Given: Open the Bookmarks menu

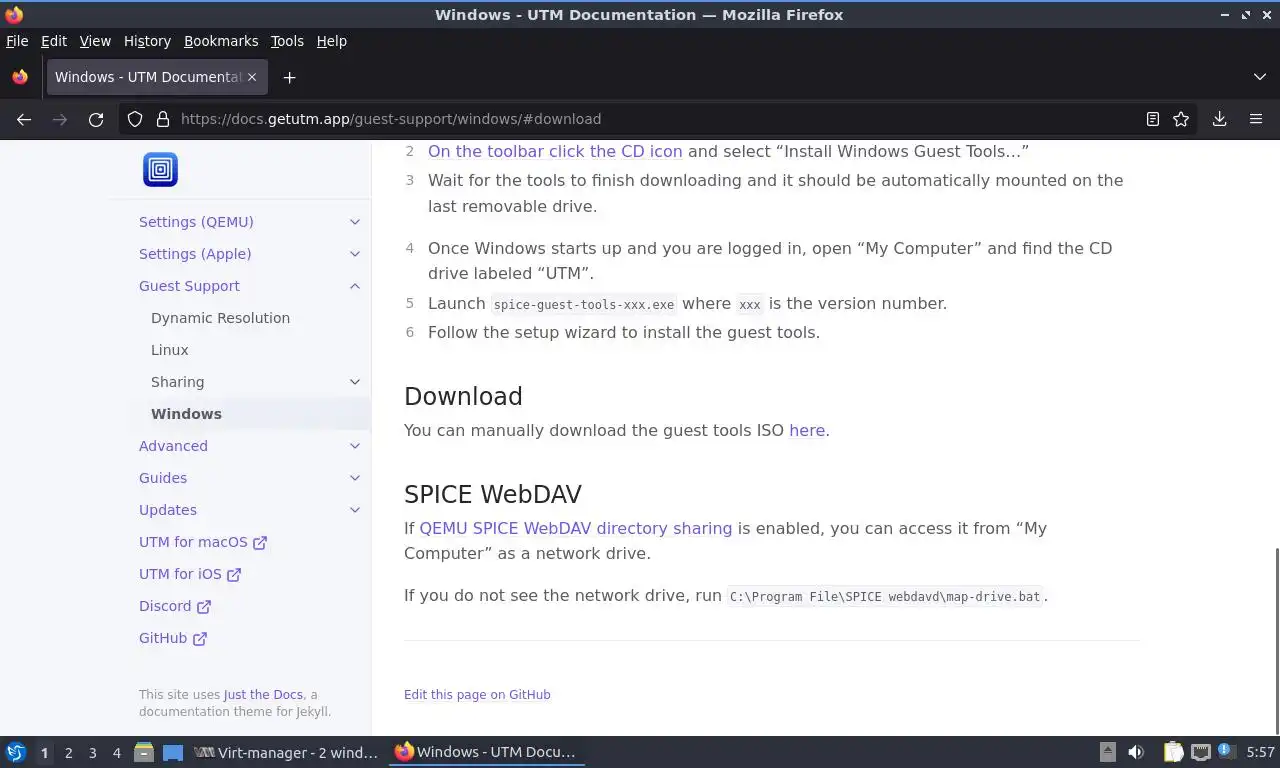Looking at the screenshot, I should [x=221, y=41].
